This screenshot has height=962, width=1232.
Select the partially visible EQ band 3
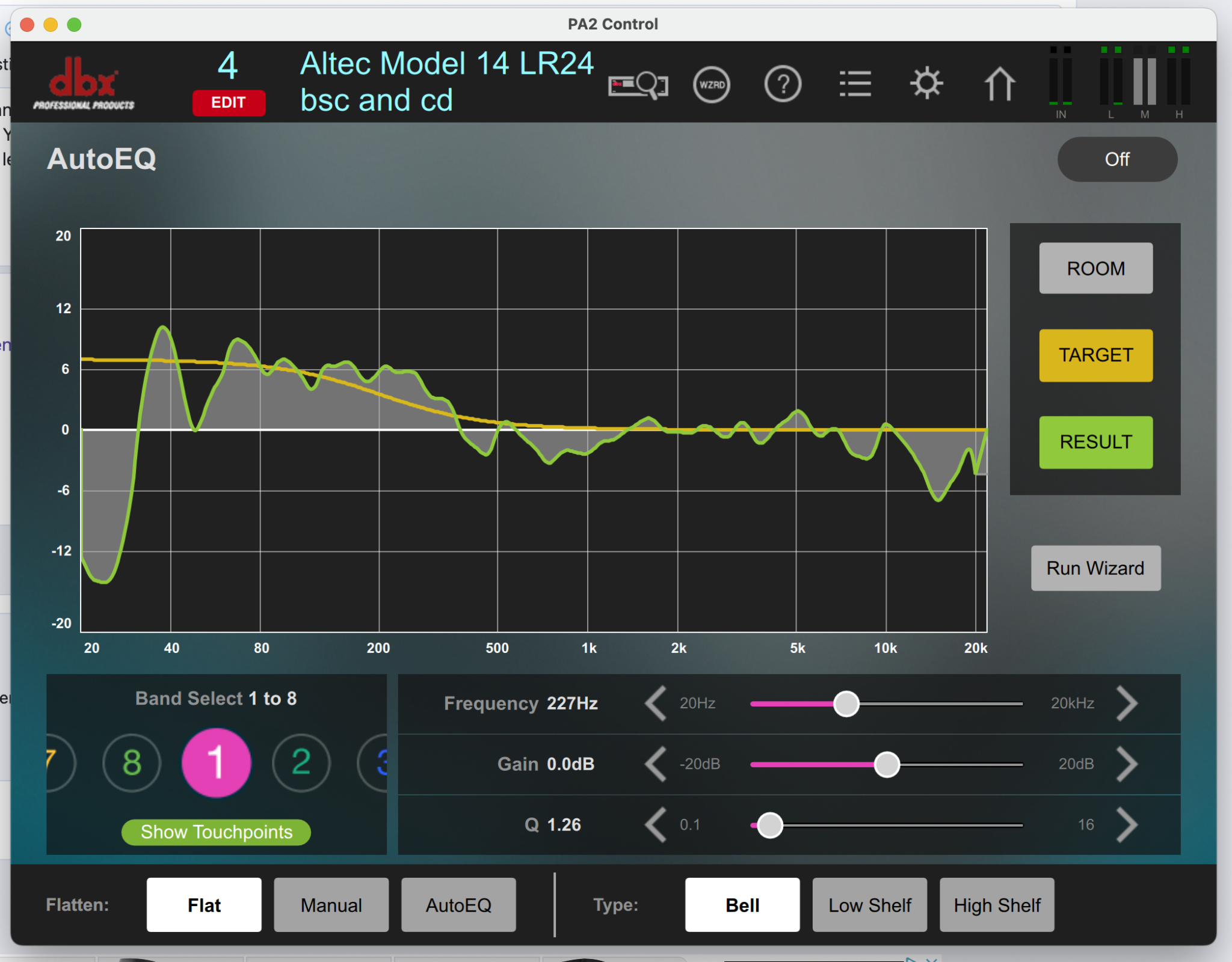(373, 763)
